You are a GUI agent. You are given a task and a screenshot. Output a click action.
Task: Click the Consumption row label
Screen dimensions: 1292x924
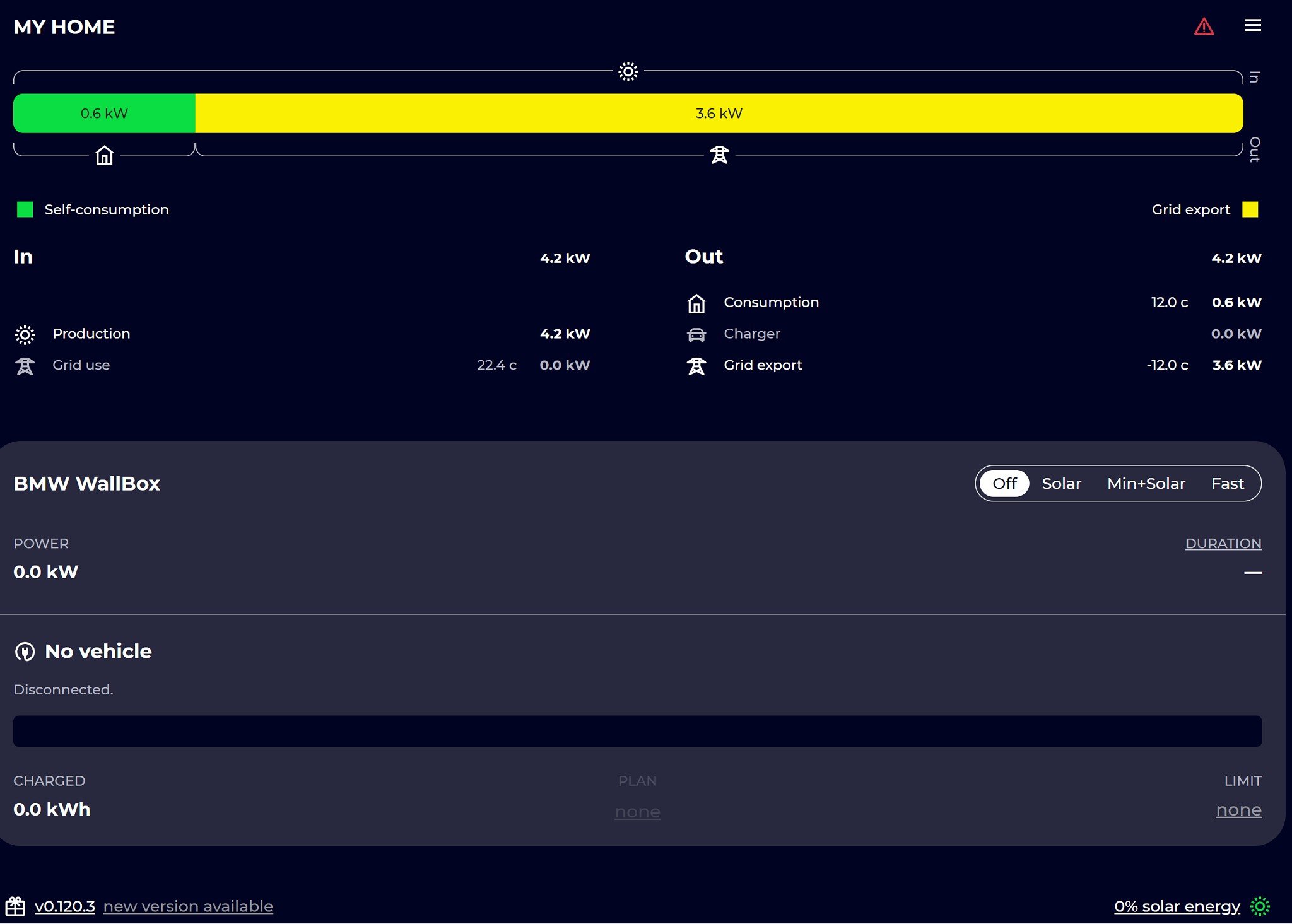tap(771, 302)
